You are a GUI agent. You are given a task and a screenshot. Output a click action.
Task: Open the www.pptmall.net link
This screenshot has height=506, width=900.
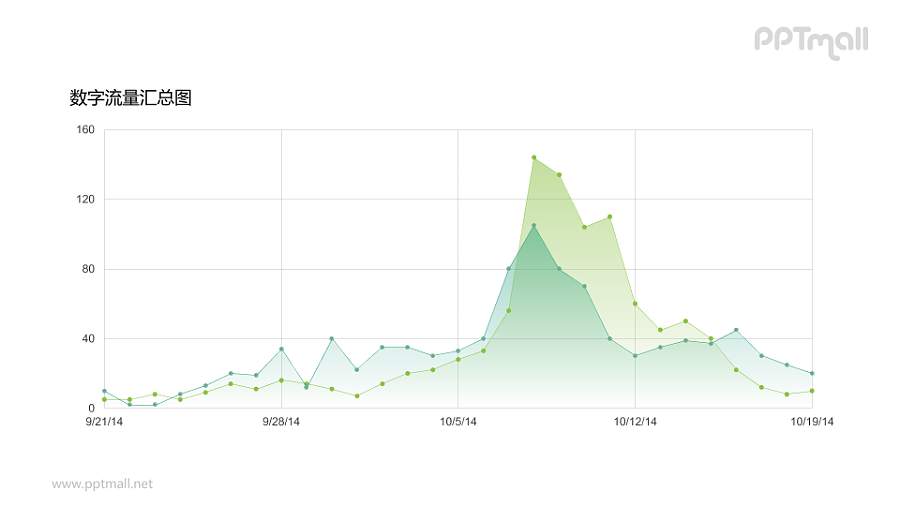pos(102,484)
